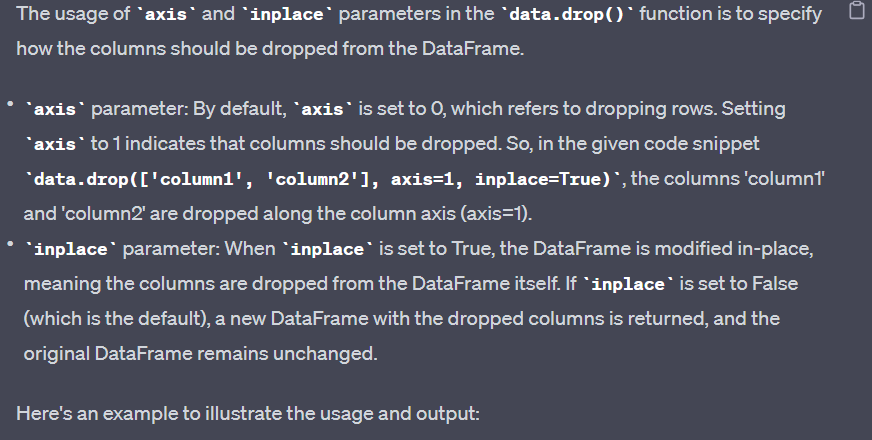Click the bold axis code in the opening sentence

coord(166,14)
